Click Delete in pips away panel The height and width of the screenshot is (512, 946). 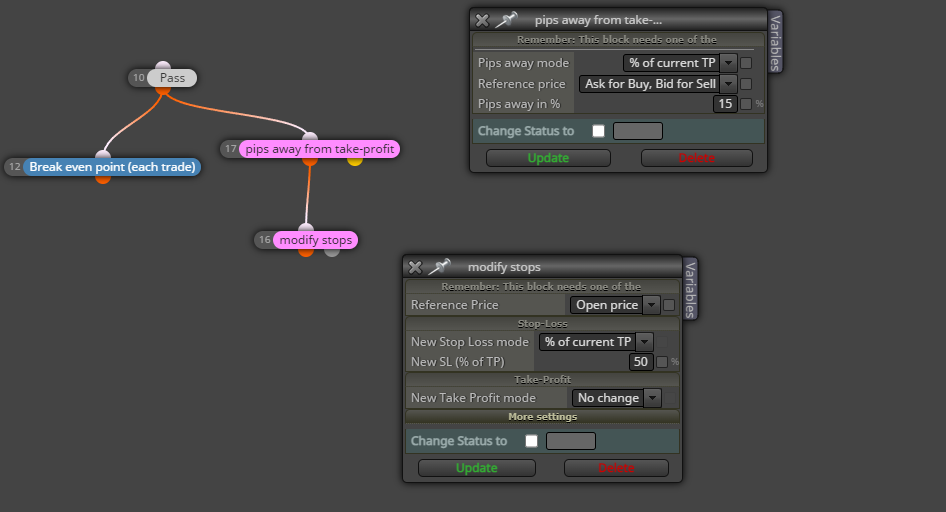[697, 158]
